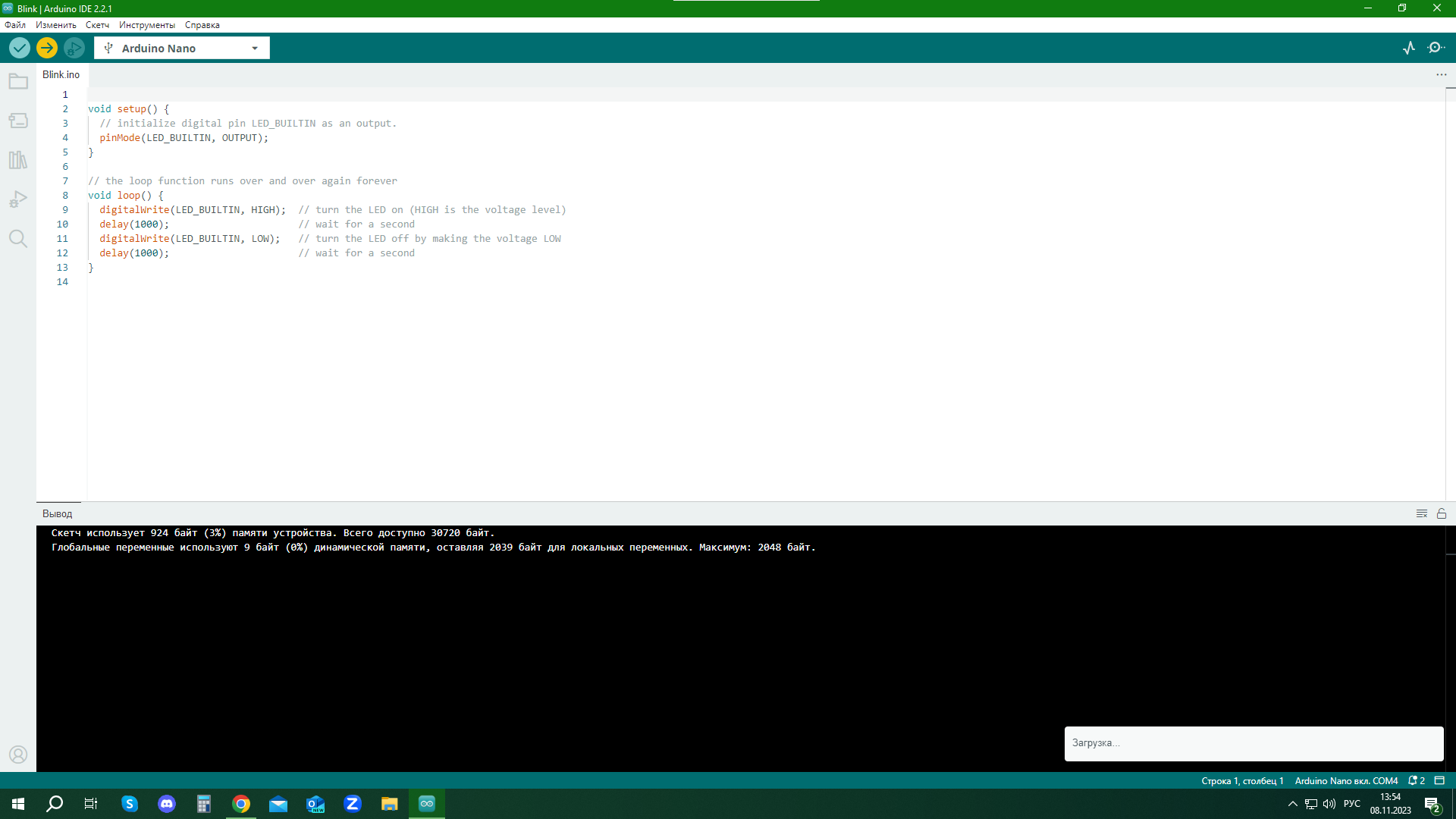Select the Blink.ino editor tab
The image size is (1456, 819).
pyautogui.click(x=61, y=74)
